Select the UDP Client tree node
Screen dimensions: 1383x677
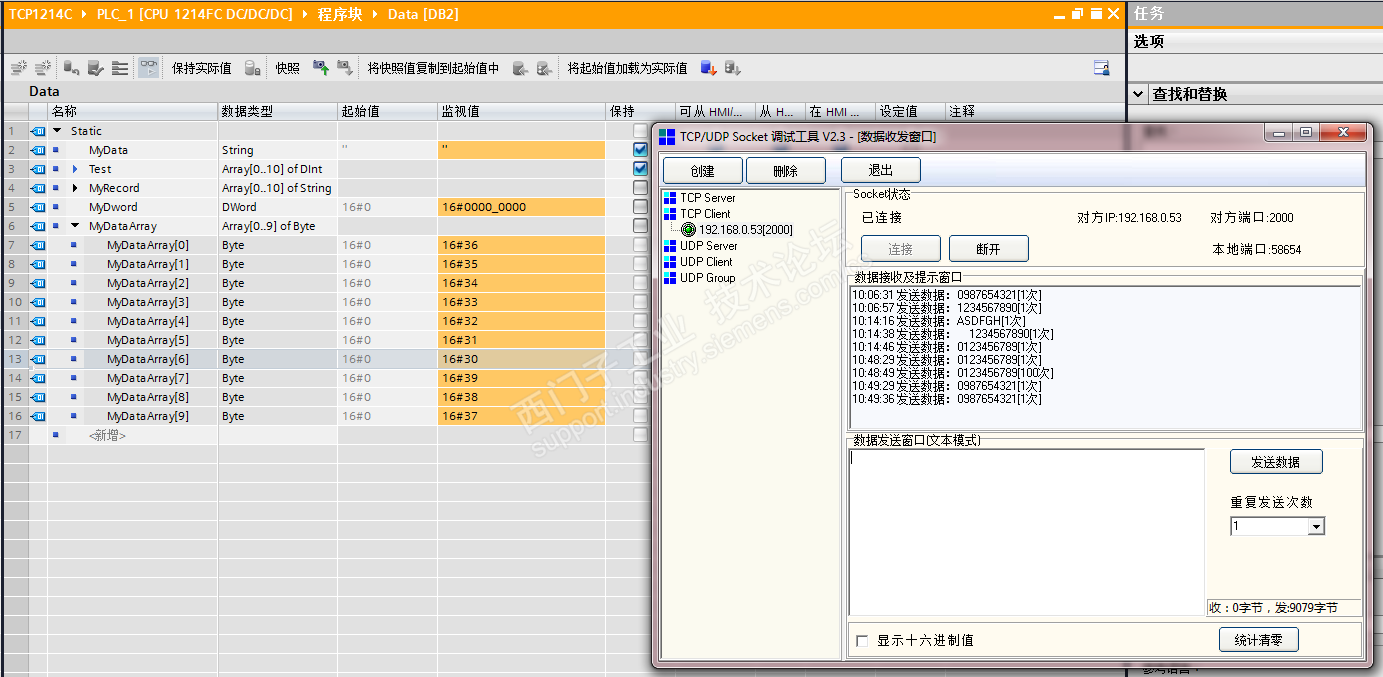pyautogui.click(x=706, y=262)
